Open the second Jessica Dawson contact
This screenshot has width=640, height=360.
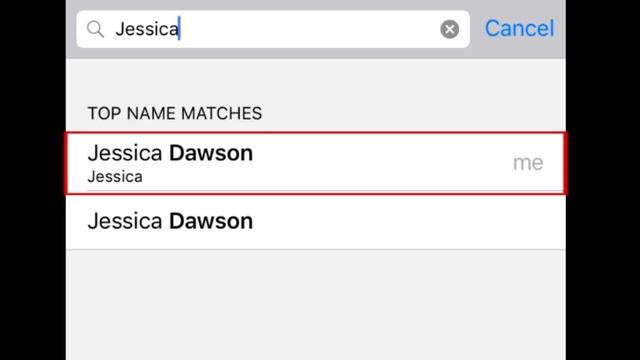[316, 222]
